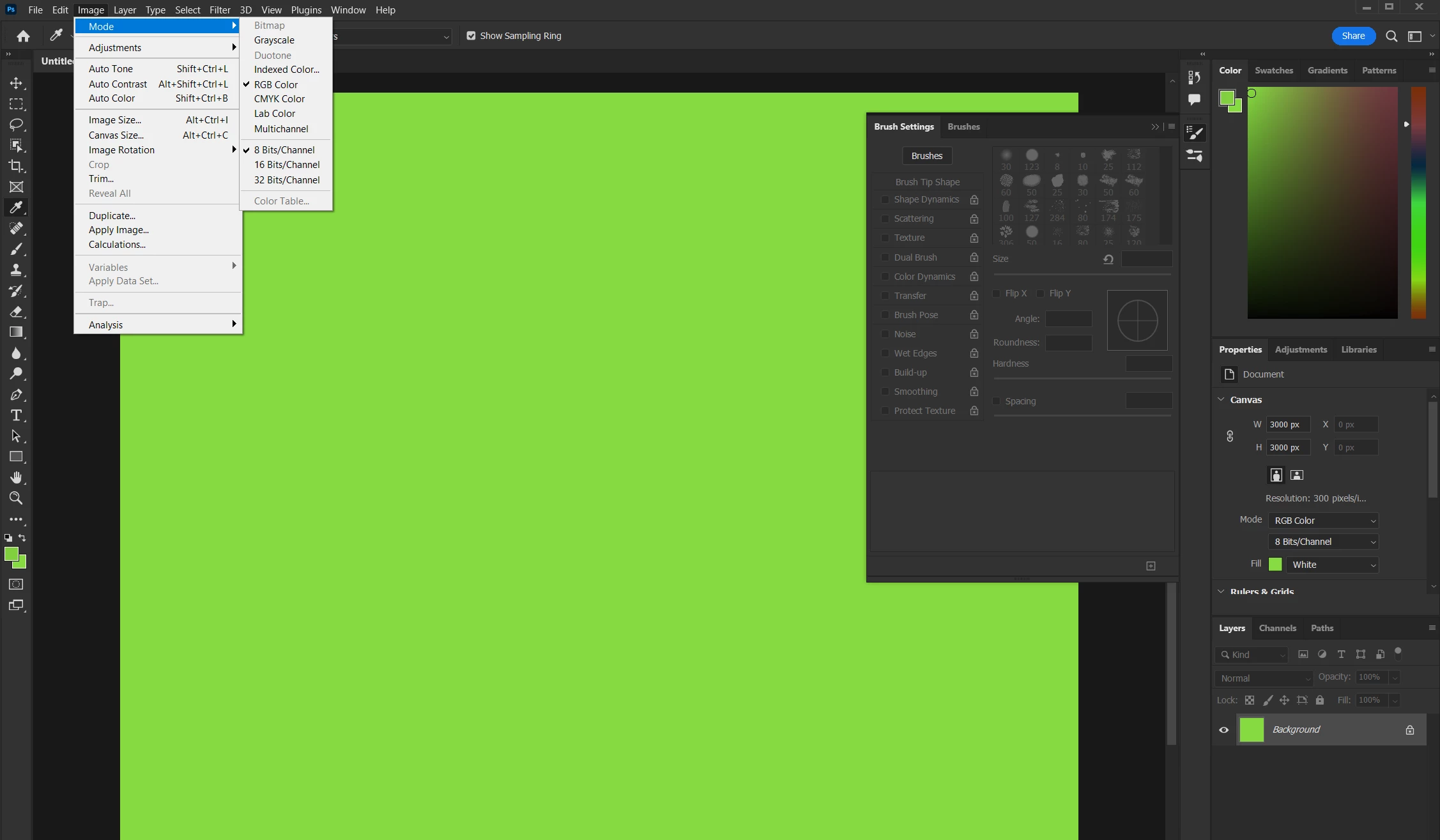Switch to the Channels tab
This screenshot has width=1440, height=840.
pyautogui.click(x=1277, y=628)
